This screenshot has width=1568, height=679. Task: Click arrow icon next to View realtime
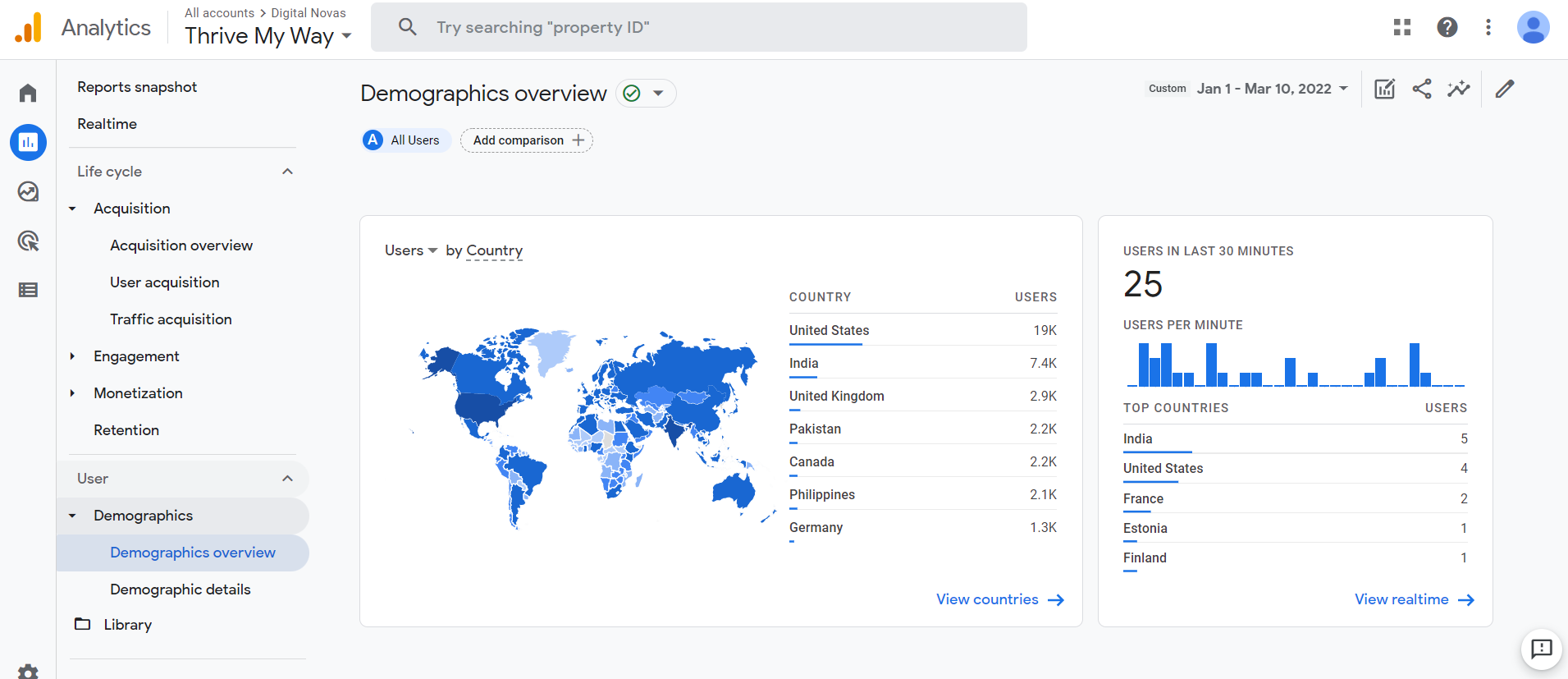pos(1466,600)
